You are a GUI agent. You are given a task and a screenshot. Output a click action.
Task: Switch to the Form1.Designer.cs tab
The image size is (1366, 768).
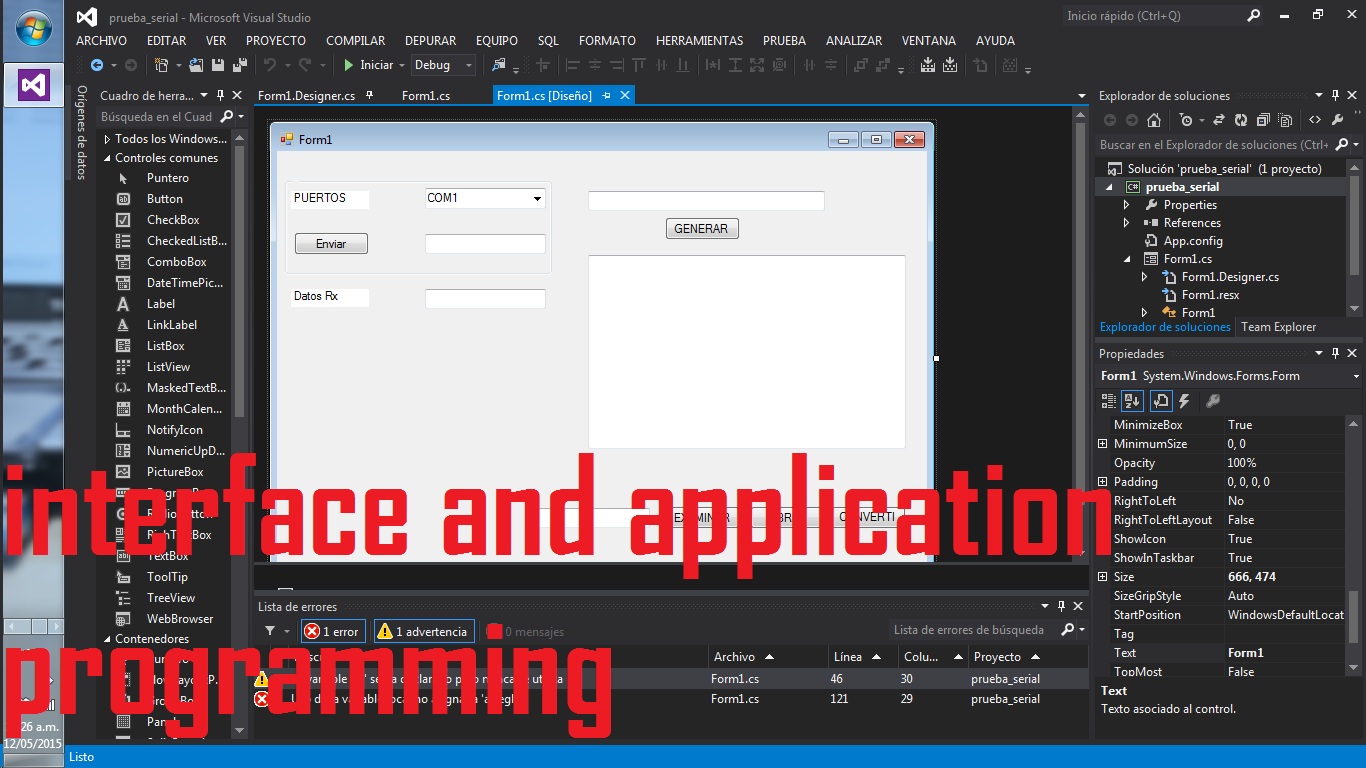(x=306, y=96)
